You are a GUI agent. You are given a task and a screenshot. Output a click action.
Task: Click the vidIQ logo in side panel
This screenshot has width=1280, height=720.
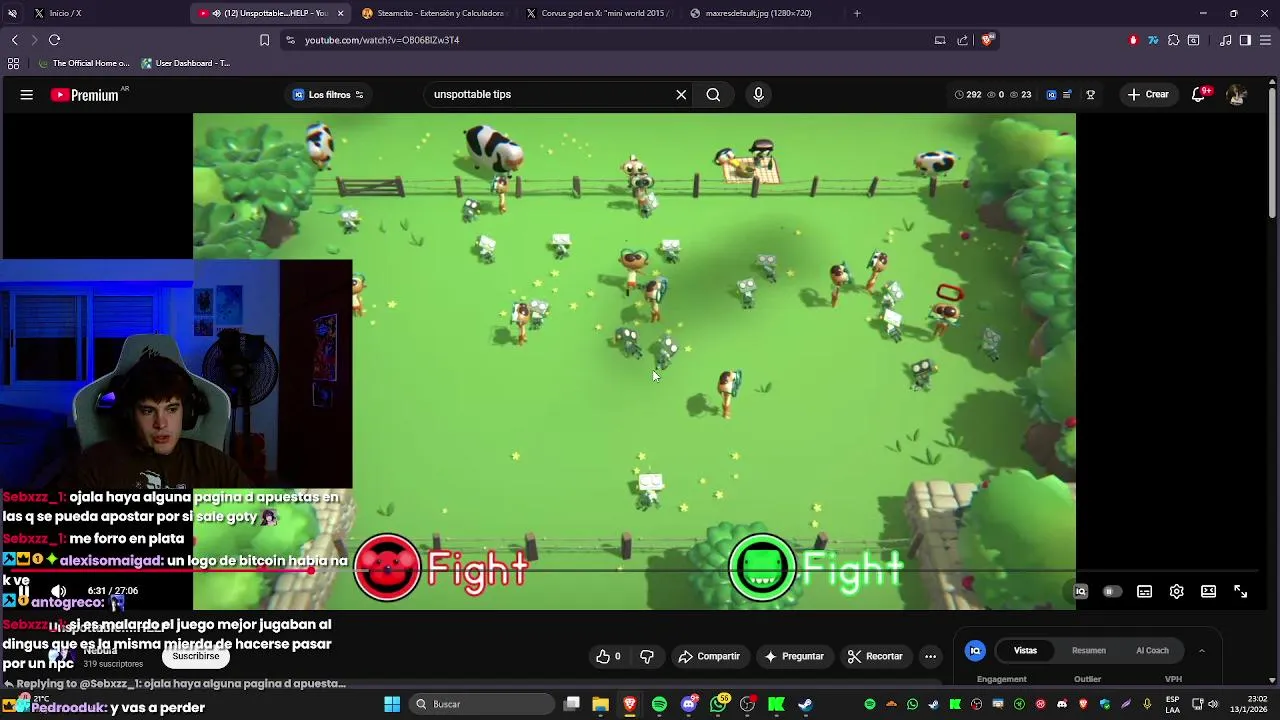(975, 651)
